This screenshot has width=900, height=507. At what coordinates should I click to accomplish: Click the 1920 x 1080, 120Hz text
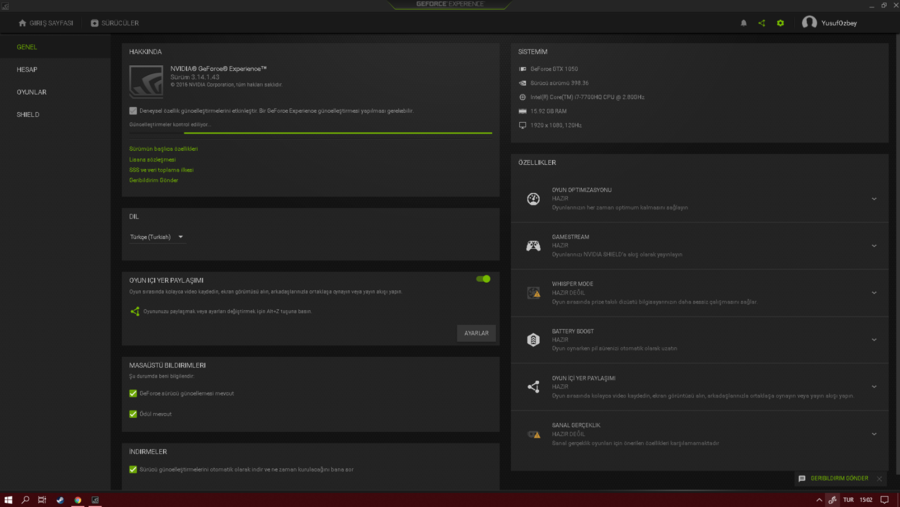556,125
